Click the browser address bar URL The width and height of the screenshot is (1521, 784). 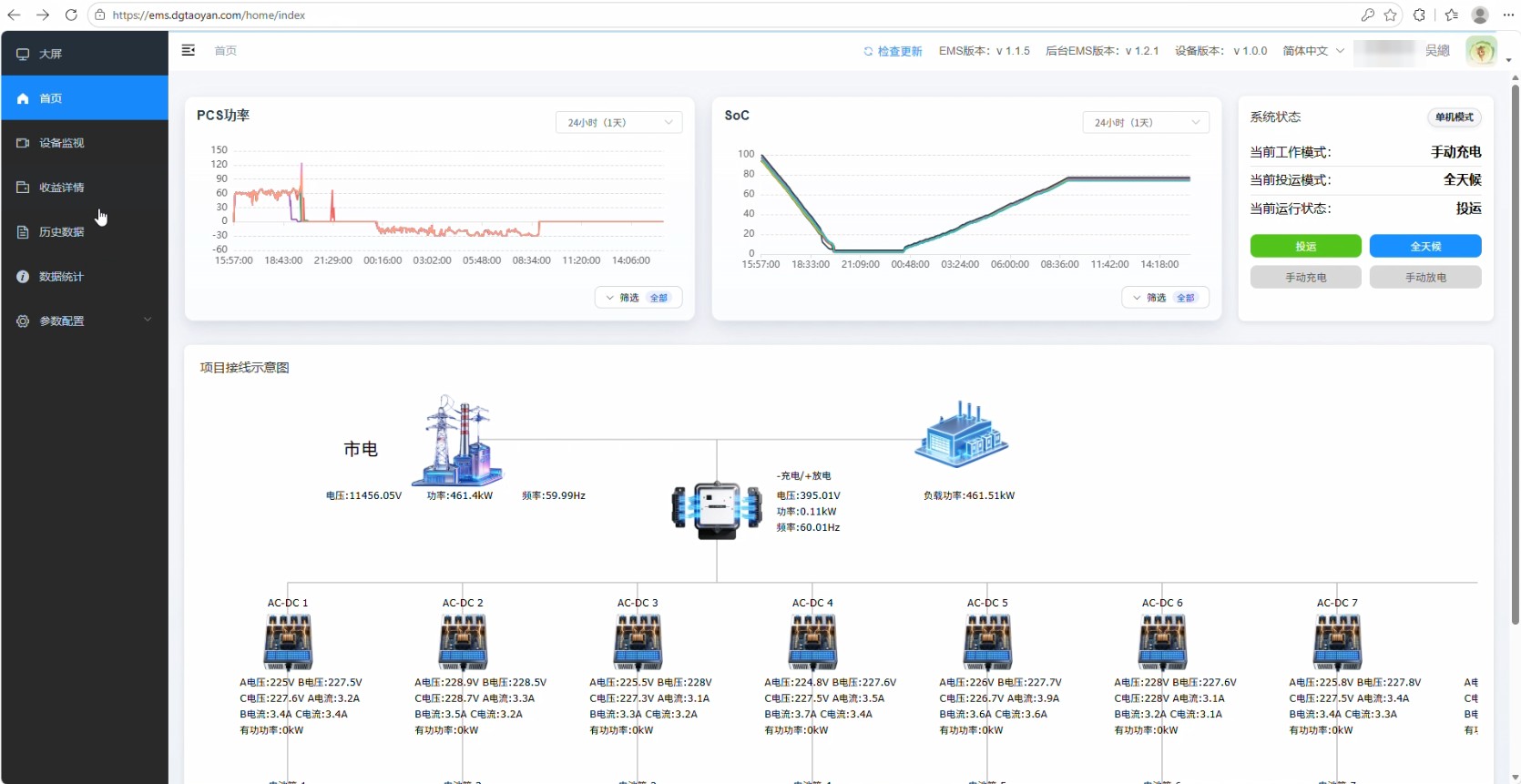[x=209, y=15]
